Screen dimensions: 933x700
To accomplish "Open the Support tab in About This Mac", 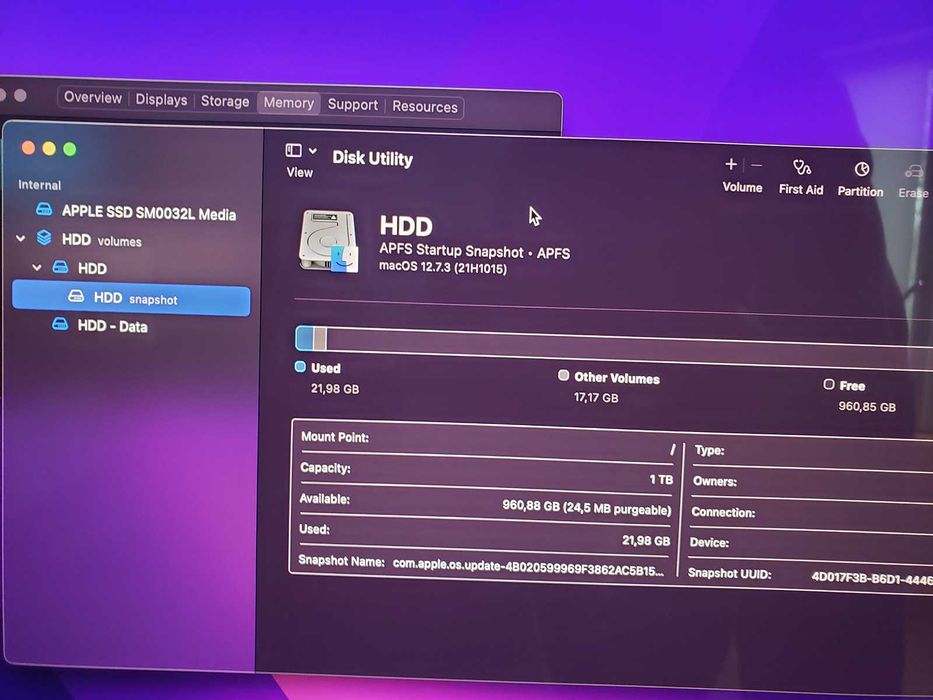I will pos(353,105).
